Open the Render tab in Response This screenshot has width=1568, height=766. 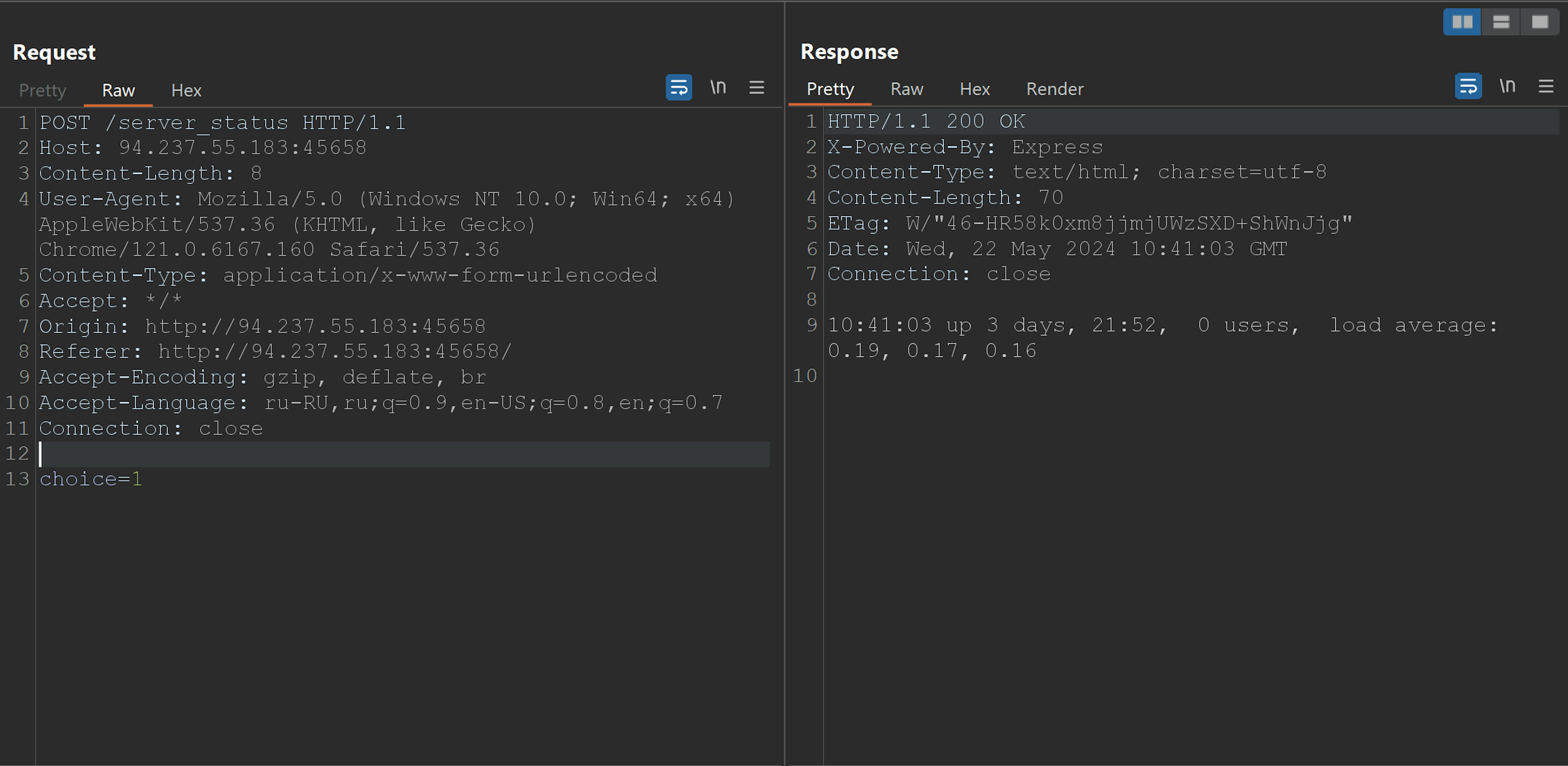click(1055, 89)
